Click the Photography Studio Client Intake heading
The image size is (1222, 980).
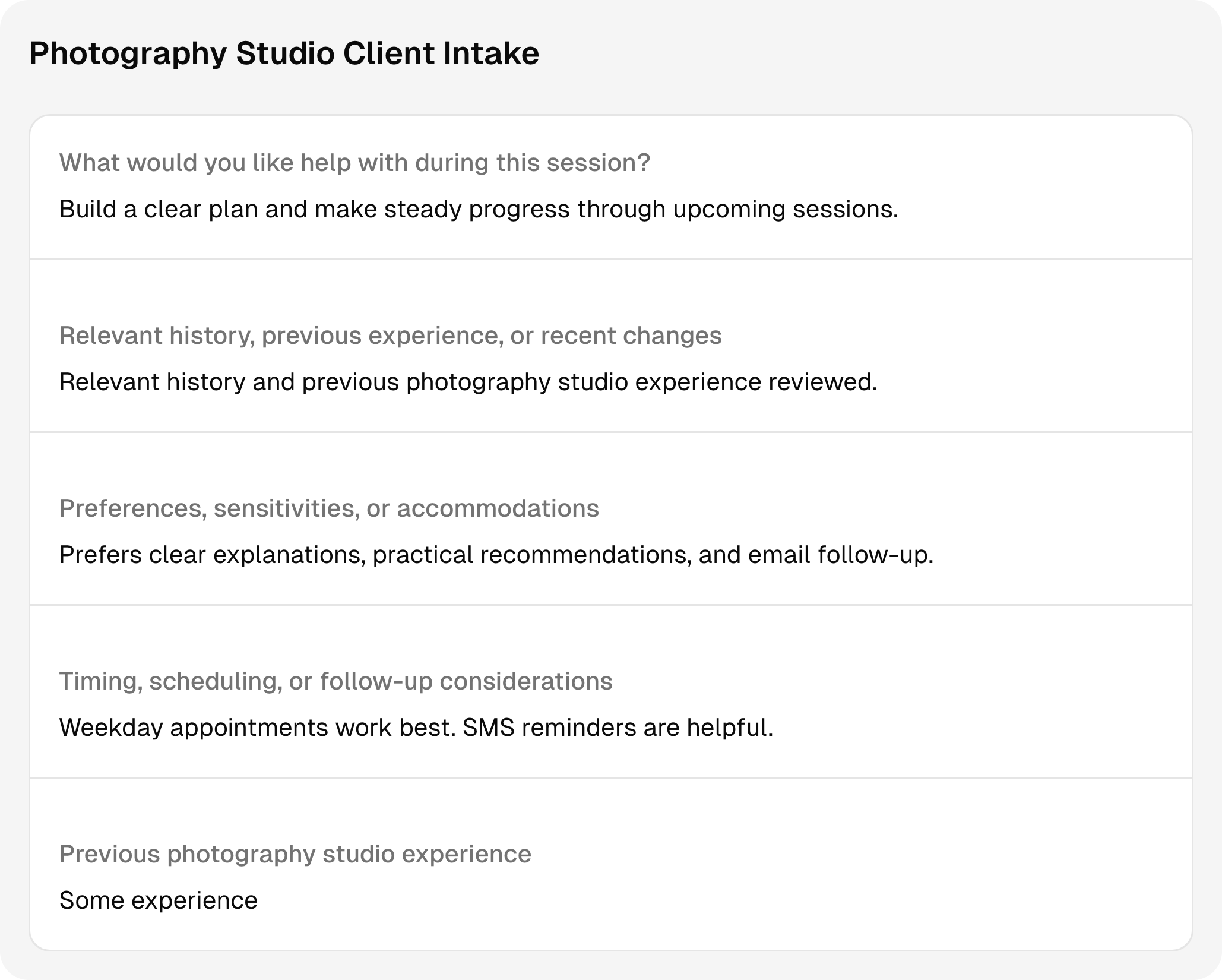click(284, 53)
